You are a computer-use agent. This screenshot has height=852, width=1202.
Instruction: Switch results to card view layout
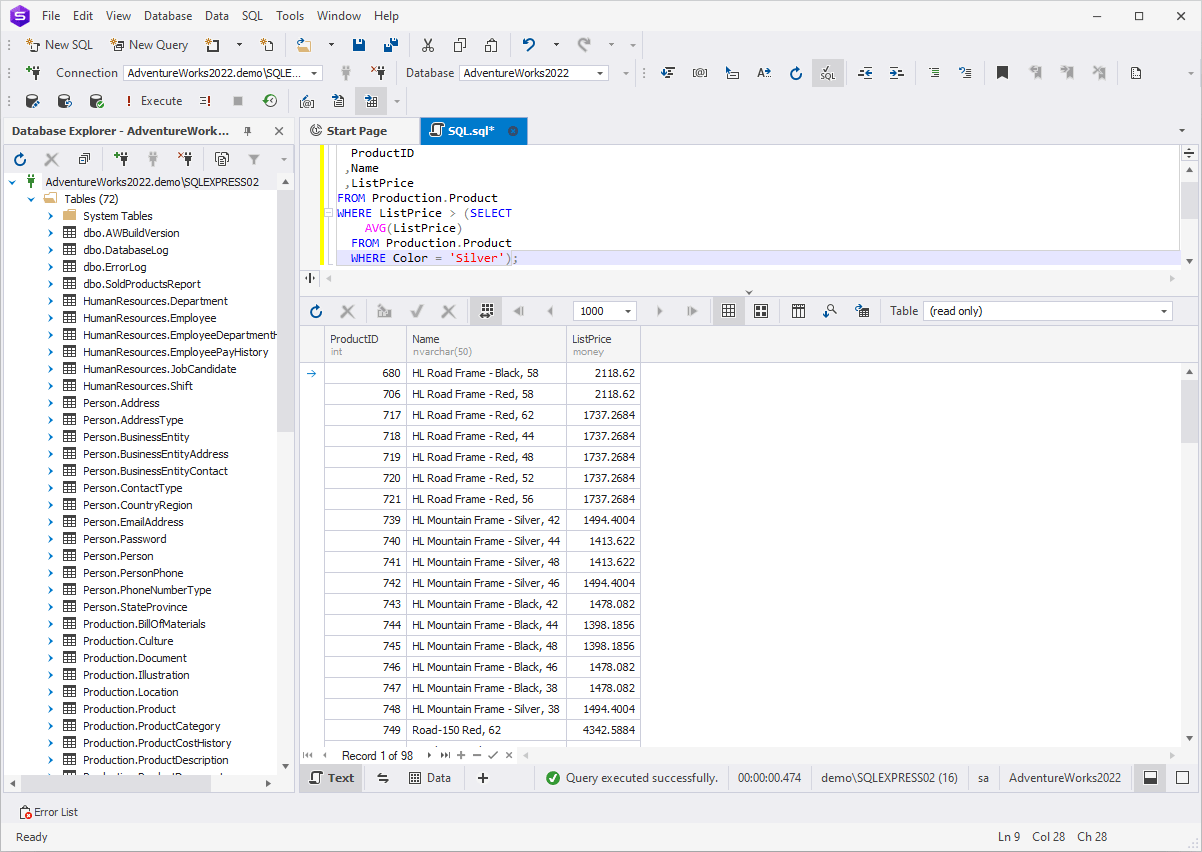(x=761, y=310)
